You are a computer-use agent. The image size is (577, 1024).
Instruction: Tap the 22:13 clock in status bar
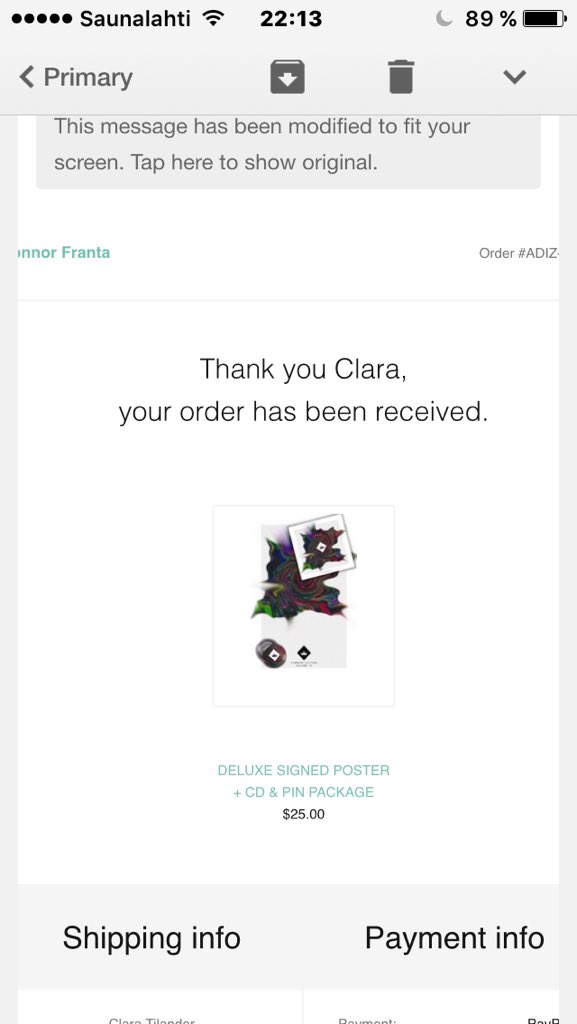click(x=291, y=18)
